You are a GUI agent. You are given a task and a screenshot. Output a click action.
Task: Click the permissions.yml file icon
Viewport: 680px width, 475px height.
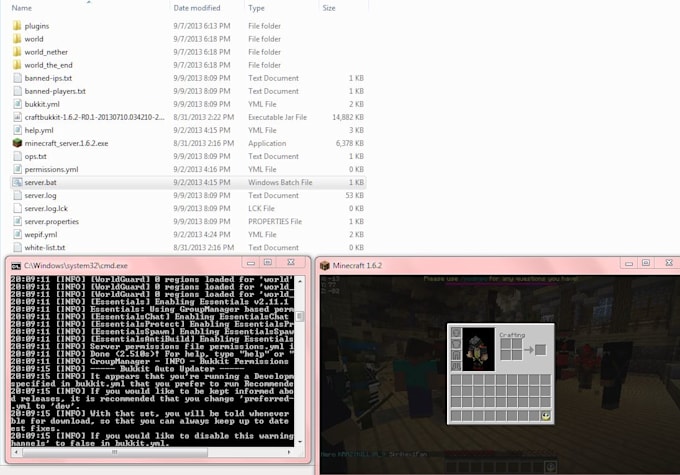point(17,169)
